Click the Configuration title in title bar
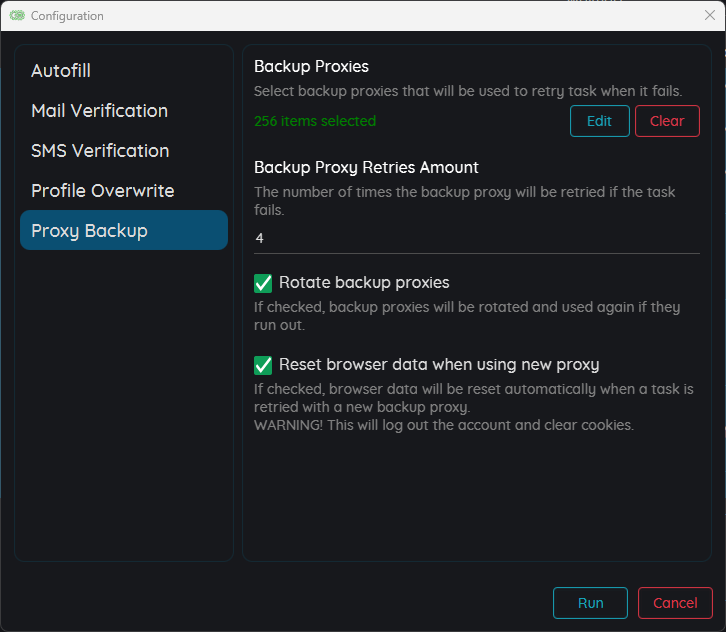The height and width of the screenshot is (632, 726). (67, 16)
